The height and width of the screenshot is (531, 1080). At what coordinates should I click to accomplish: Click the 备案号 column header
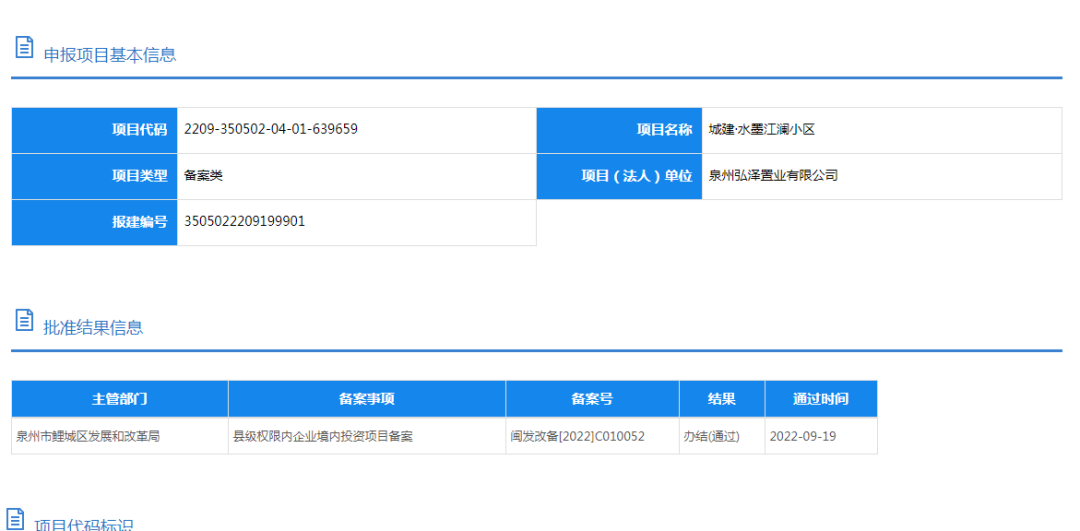592,399
